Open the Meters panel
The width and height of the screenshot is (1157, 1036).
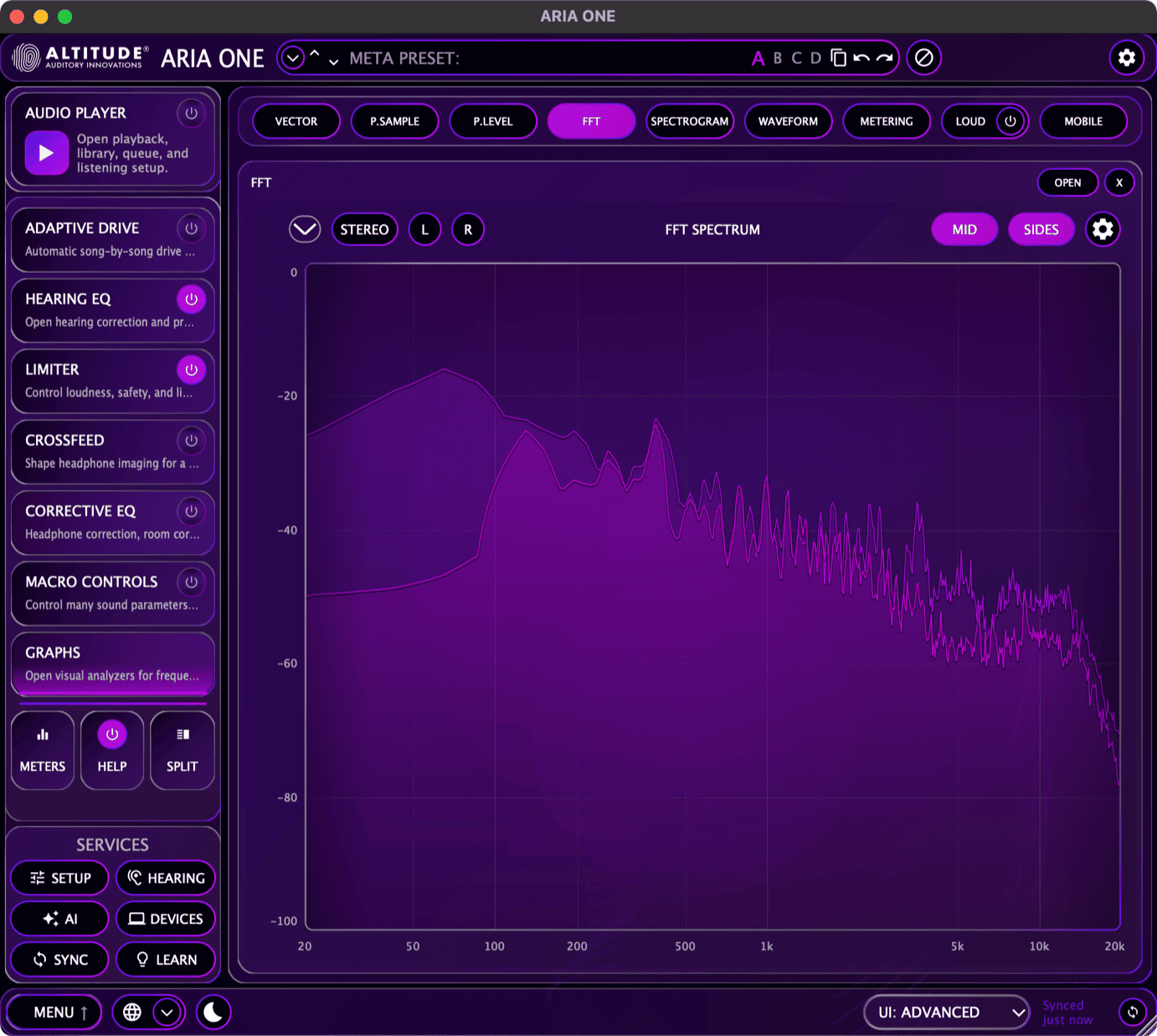point(43,750)
